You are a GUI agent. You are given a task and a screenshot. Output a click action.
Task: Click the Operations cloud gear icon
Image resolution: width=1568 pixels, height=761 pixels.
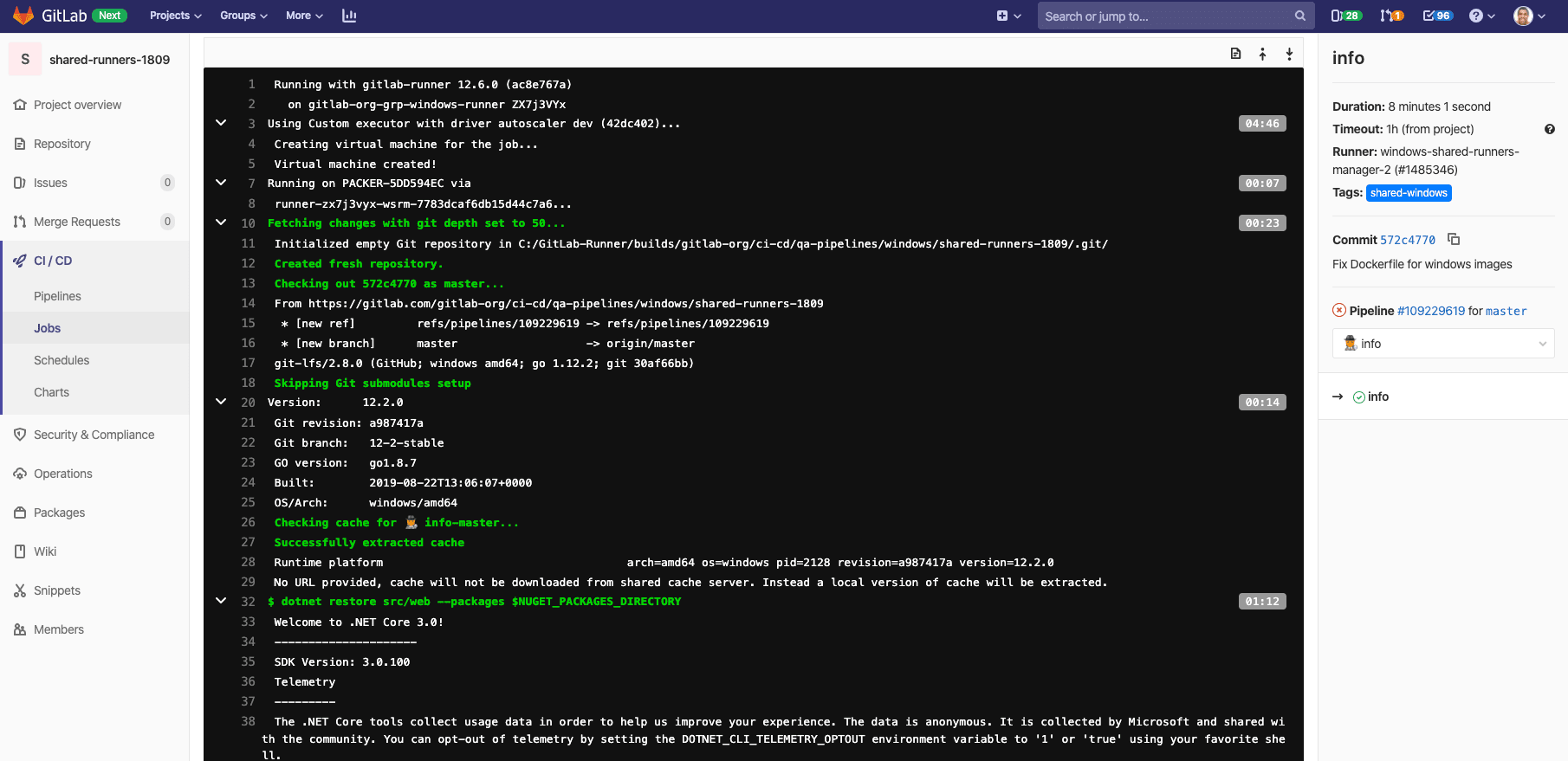[20, 474]
